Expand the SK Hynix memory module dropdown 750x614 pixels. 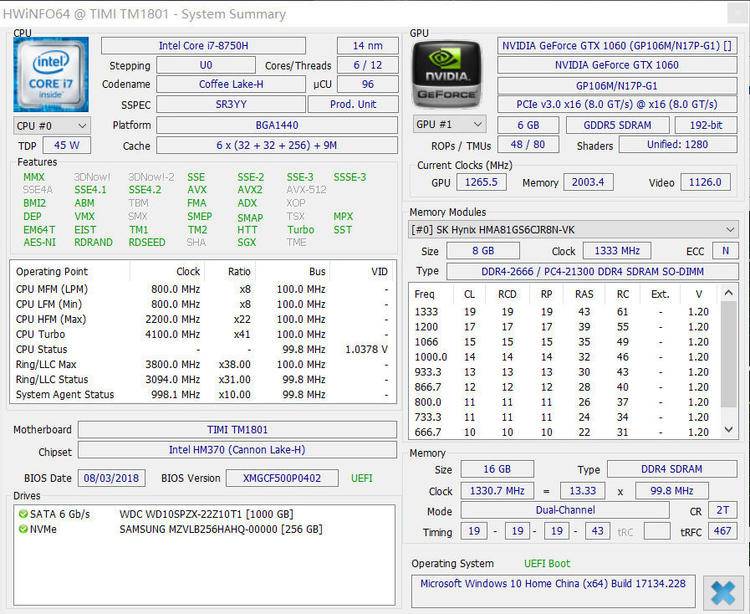pos(573,229)
